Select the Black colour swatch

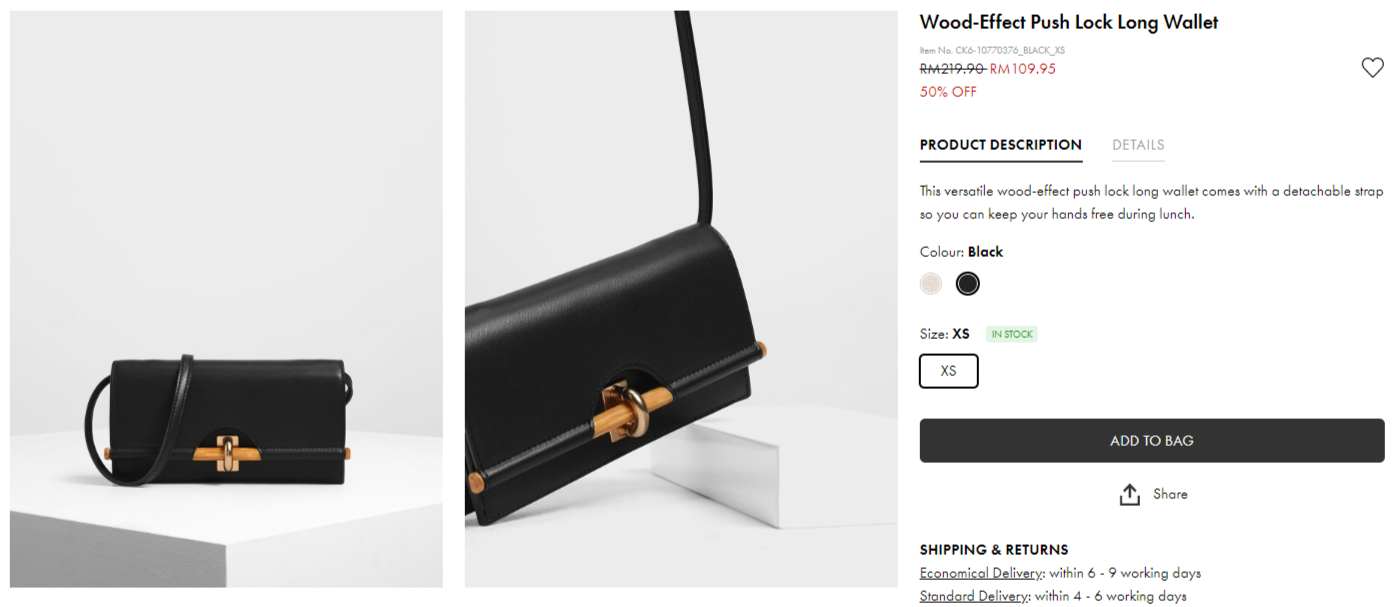point(967,284)
